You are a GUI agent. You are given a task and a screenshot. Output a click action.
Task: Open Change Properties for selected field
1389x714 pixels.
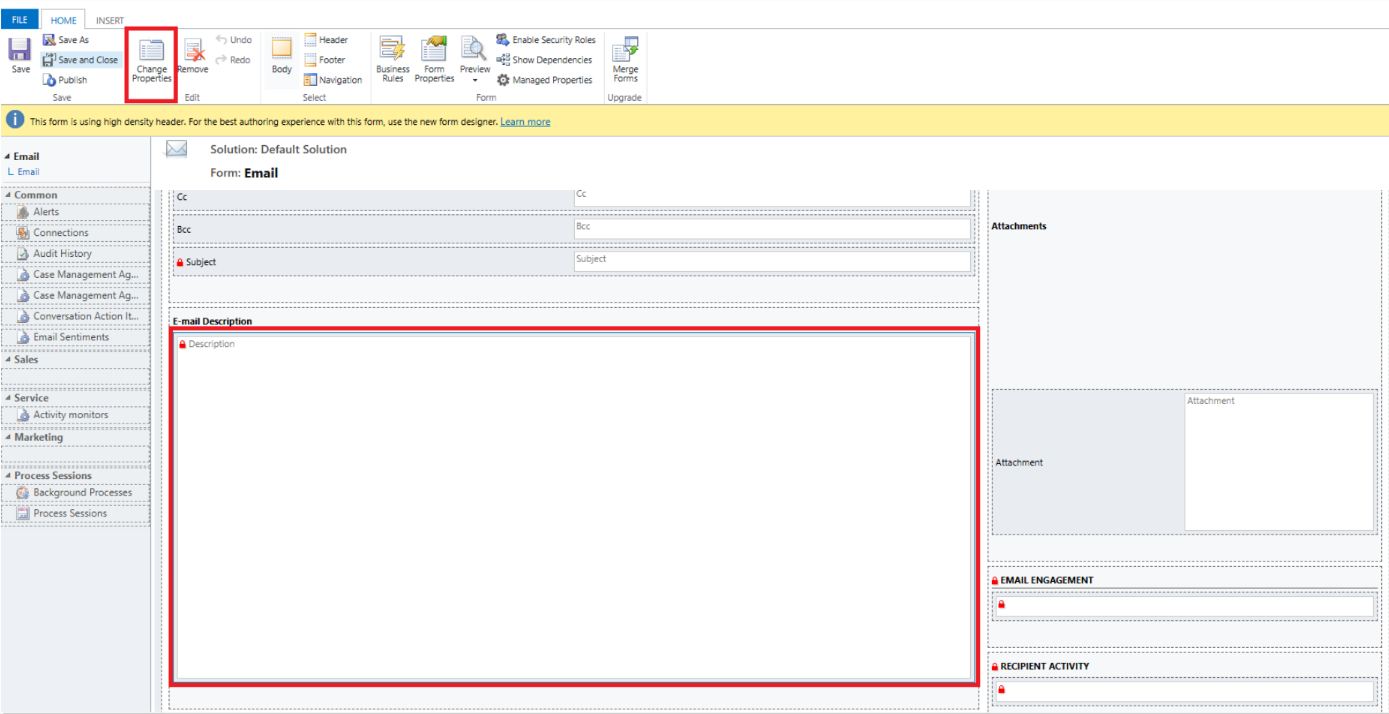(152, 61)
